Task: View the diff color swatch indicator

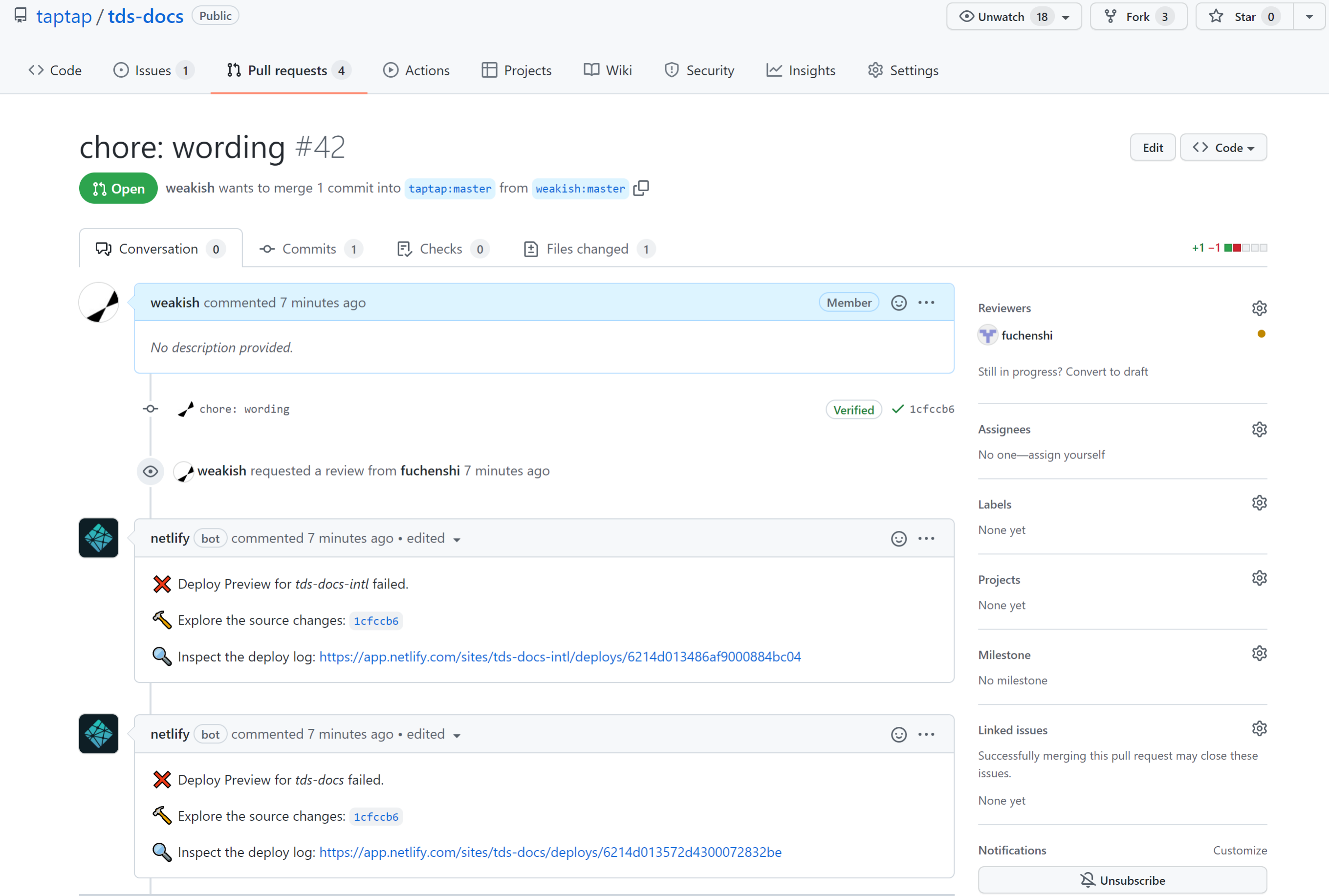Action: click(x=1244, y=248)
